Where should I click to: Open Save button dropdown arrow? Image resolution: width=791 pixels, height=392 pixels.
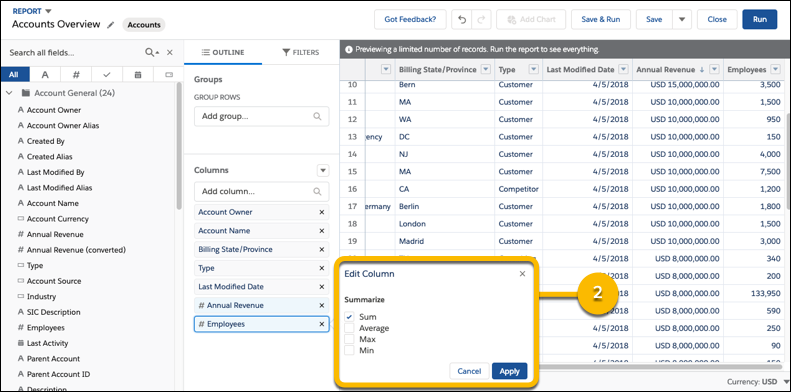click(682, 20)
